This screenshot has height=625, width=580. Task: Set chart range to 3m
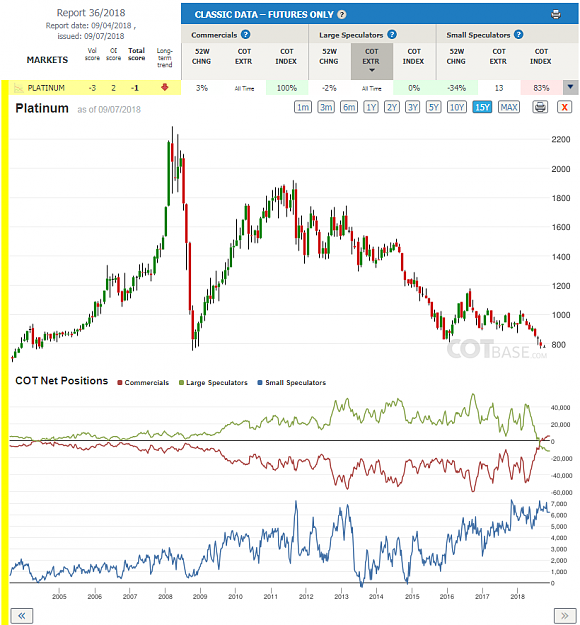(x=326, y=107)
